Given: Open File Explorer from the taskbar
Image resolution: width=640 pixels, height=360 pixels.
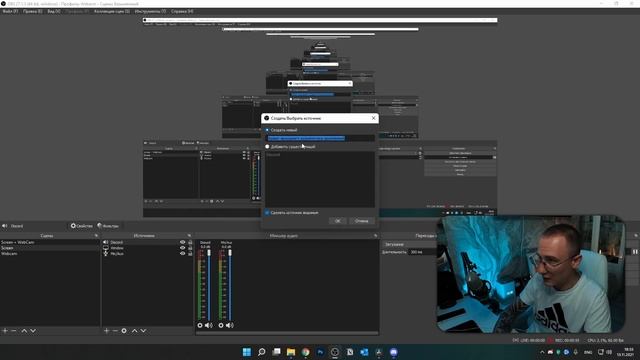Looking at the screenshot, I should (x=291, y=352).
